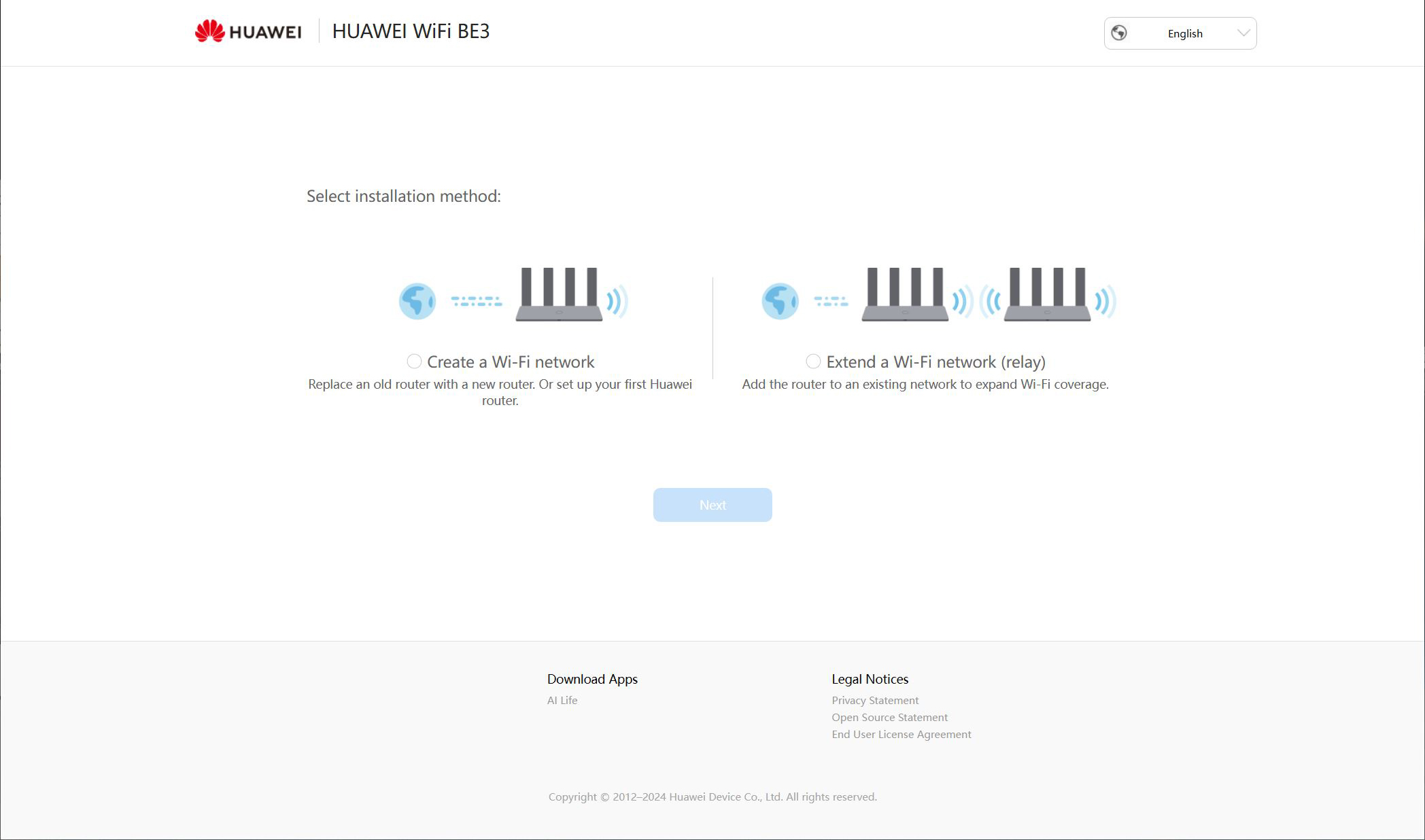Select Create a Wi-Fi network radio button
This screenshot has height=840, width=1425.
click(x=414, y=361)
